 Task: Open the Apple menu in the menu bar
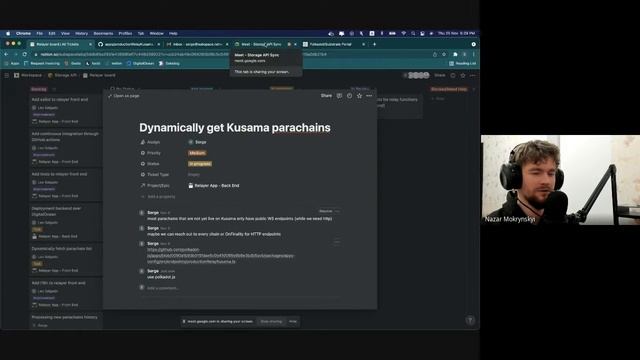pyautogui.click(x=8, y=33)
